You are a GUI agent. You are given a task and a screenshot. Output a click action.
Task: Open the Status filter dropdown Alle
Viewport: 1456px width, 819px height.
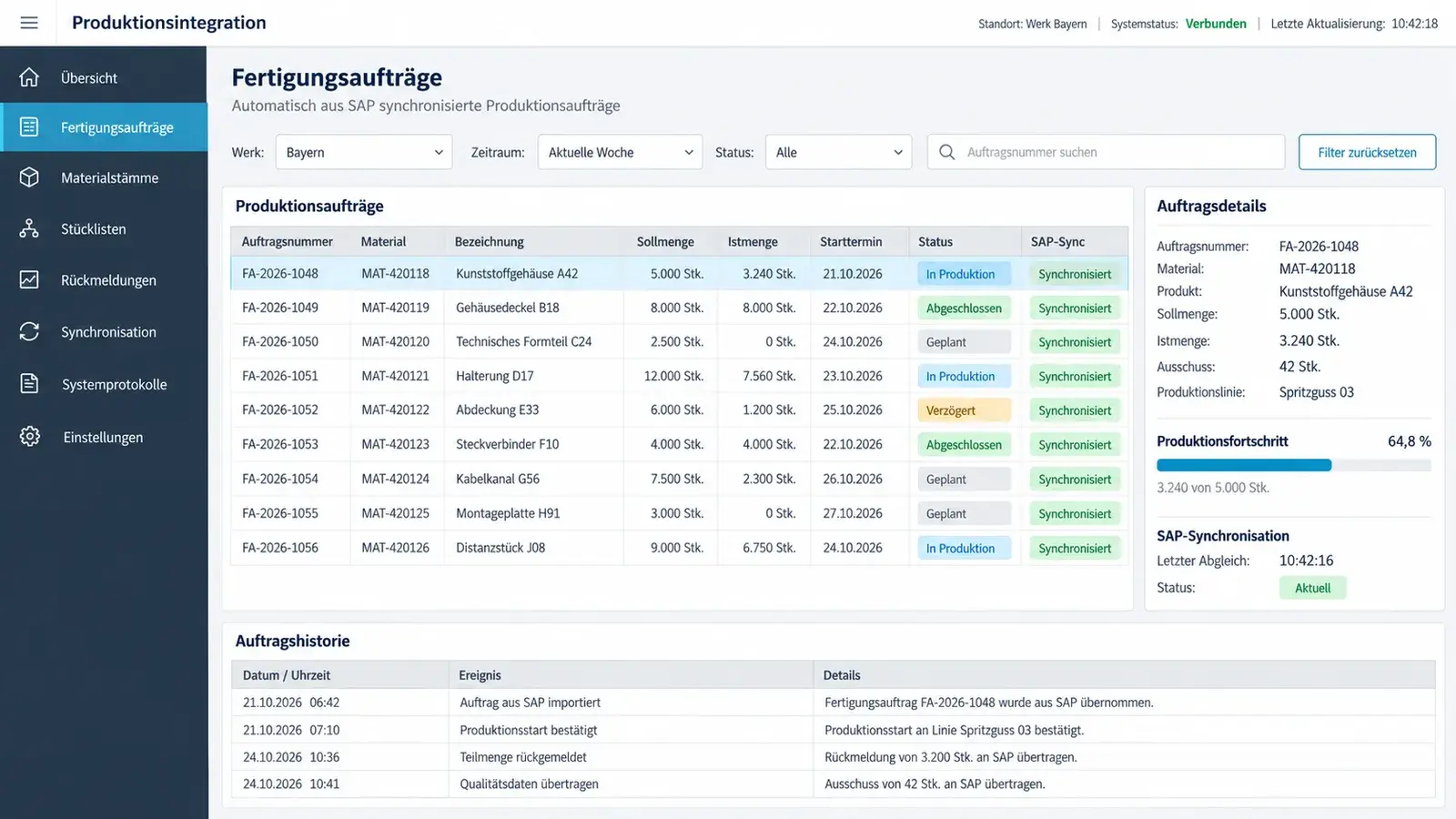[838, 152]
